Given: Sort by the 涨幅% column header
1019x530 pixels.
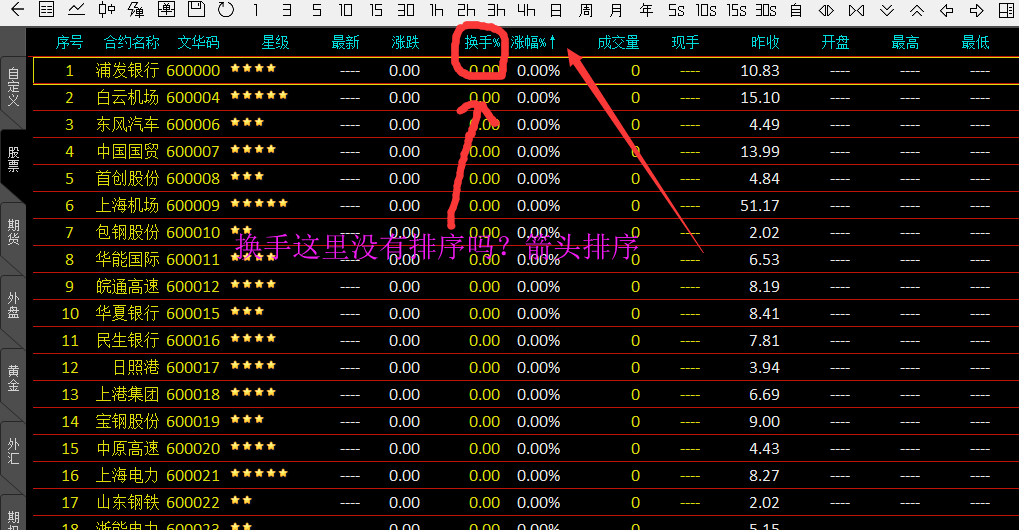Looking at the screenshot, I should 533,43.
